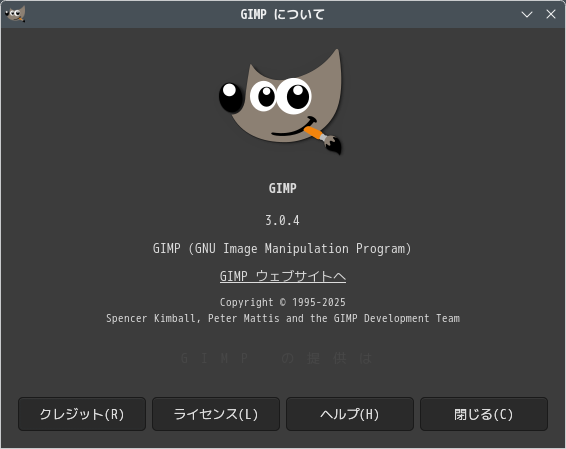Image resolution: width=566 pixels, height=449 pixels.
Task: Click Wilber's smaller left eye
Action: (x=264, y=96)
